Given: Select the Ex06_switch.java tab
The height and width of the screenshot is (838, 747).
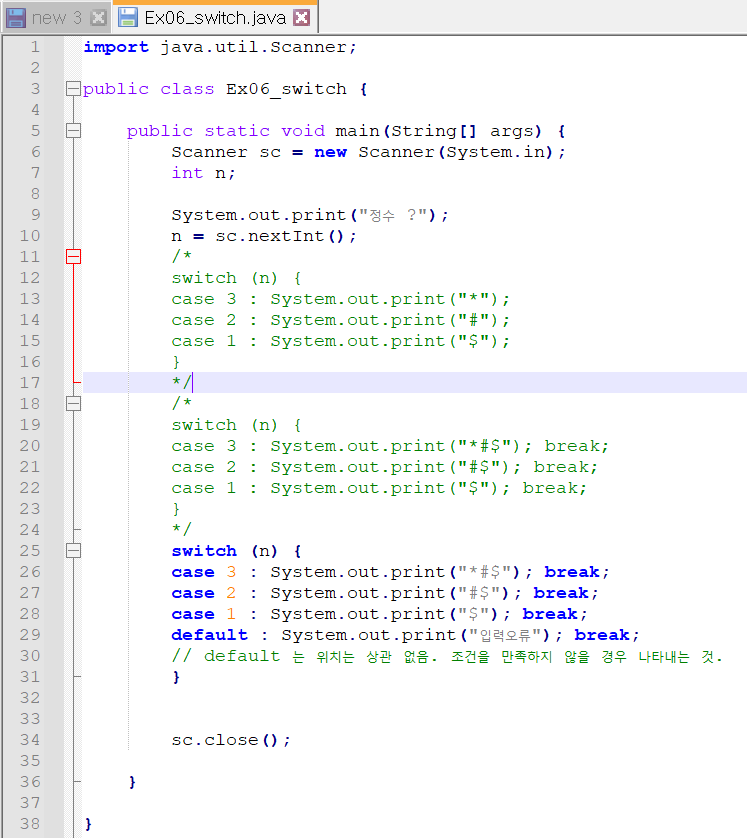Looking at the screenshot, I should 214,18.
